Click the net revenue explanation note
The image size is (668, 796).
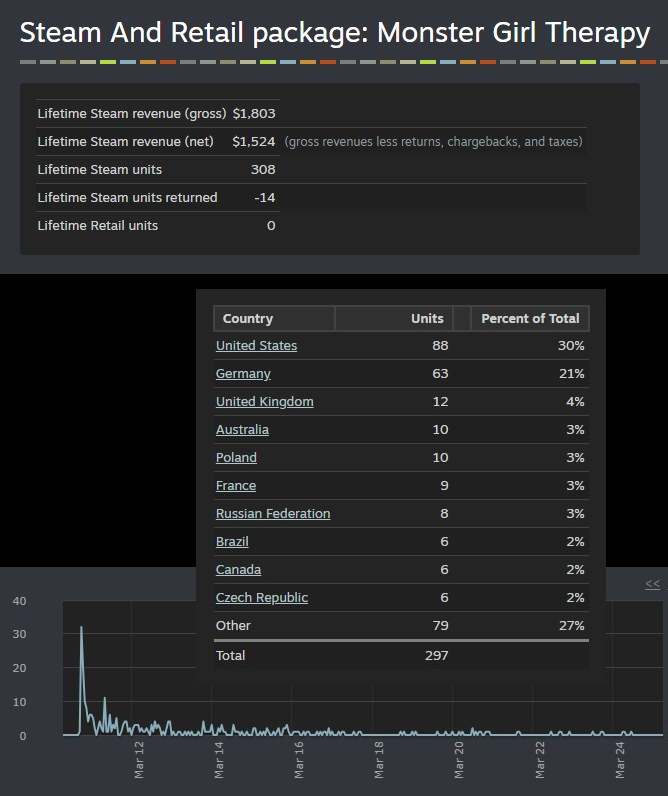tap(433, 141)
